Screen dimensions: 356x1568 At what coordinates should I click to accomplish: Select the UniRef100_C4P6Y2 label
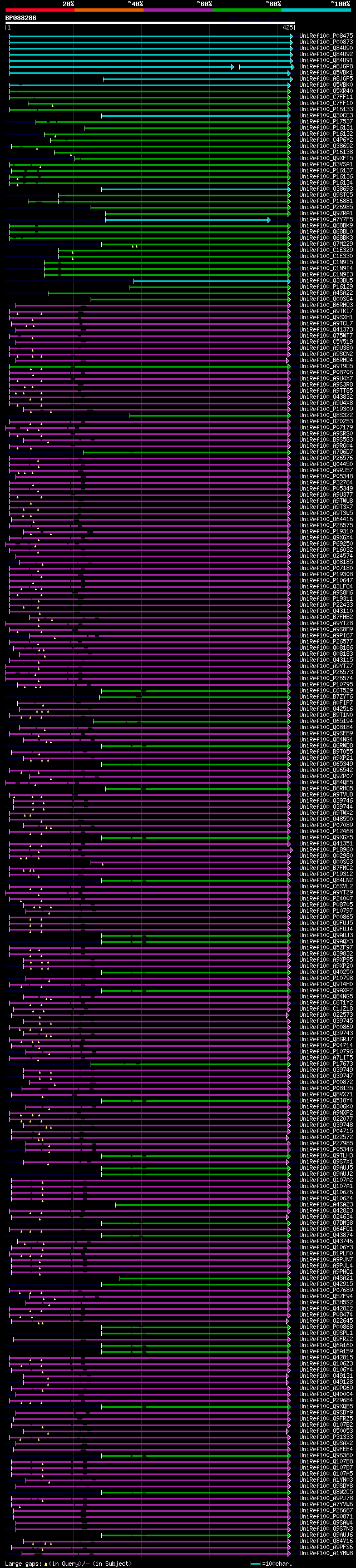click(x=326, y=140)
